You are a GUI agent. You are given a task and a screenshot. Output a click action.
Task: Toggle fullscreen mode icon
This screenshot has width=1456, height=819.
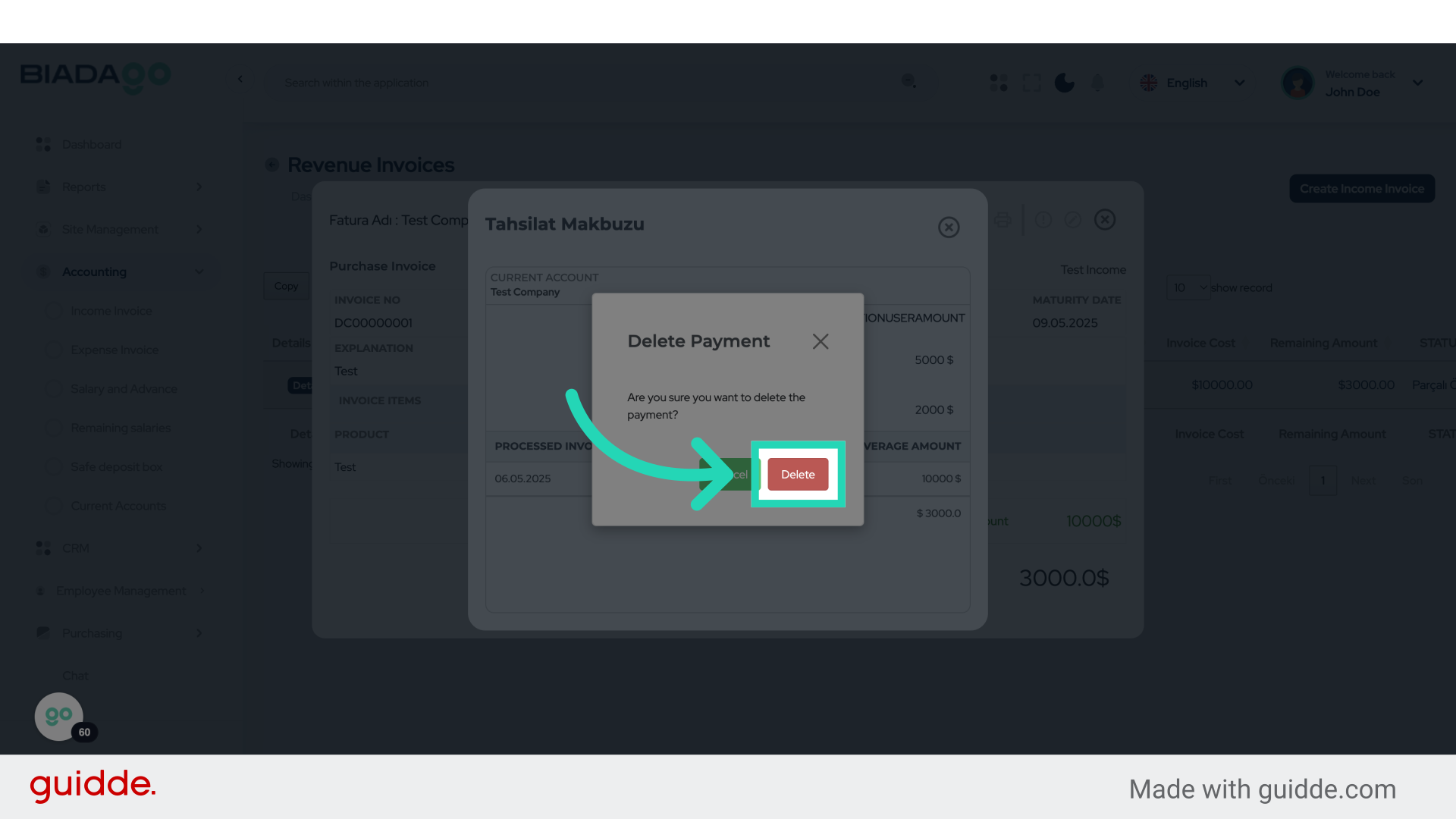(x=1031, y=83)
